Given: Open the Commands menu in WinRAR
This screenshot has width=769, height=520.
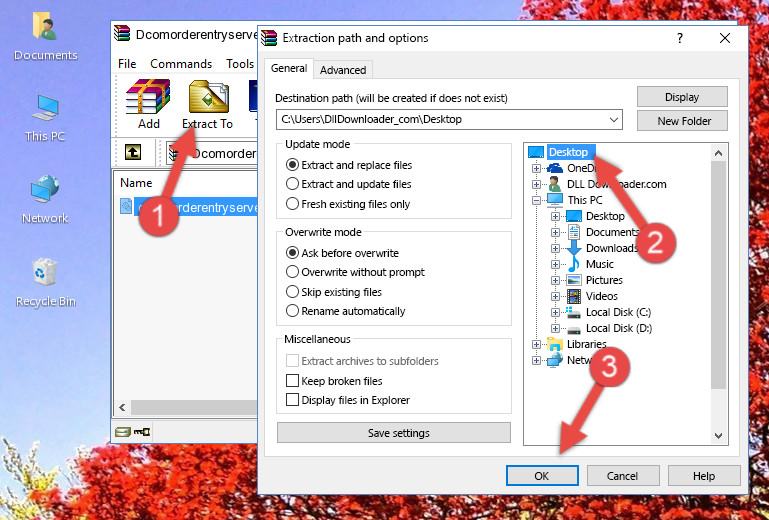Looking at the screenshot, I should pyautogui.click(x=181, y=64).
